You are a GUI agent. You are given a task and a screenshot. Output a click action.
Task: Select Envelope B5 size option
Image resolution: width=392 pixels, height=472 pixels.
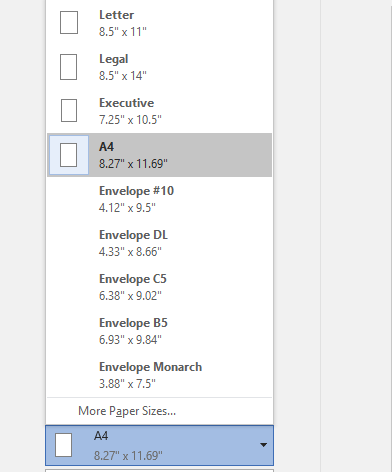(x=159, y=331)
